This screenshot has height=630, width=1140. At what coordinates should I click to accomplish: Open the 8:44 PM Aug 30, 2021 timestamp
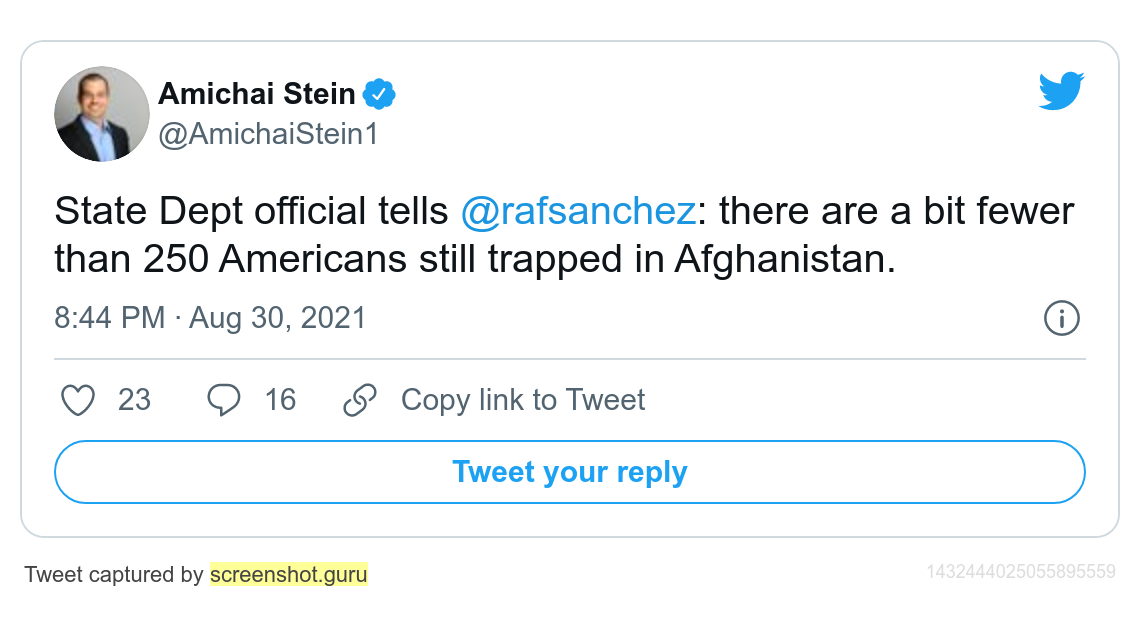coord(210,318)
